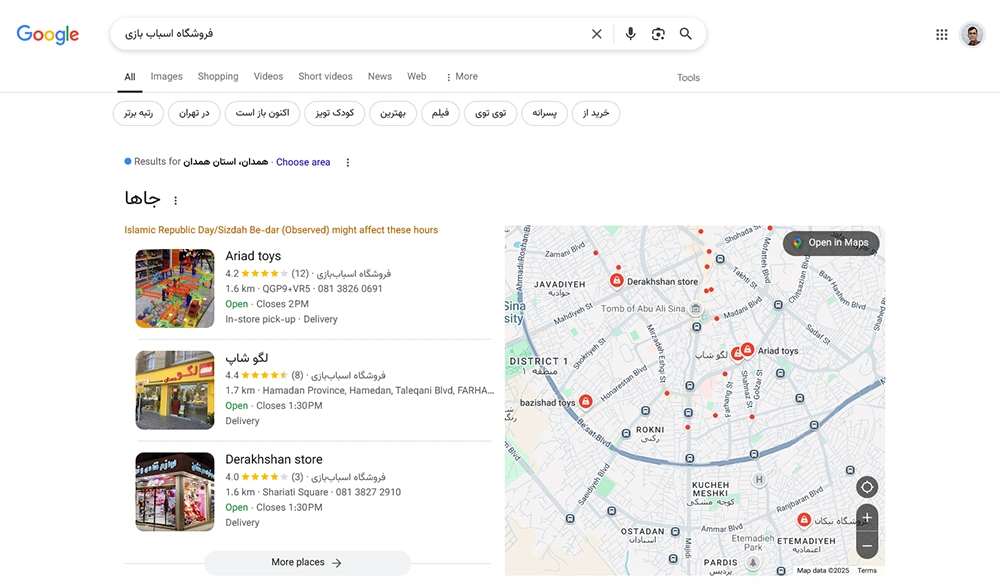The width and height of the screenshot is (1000, 586).
Task: Open the لگو شاپ storefront photo
Action: 175,390
